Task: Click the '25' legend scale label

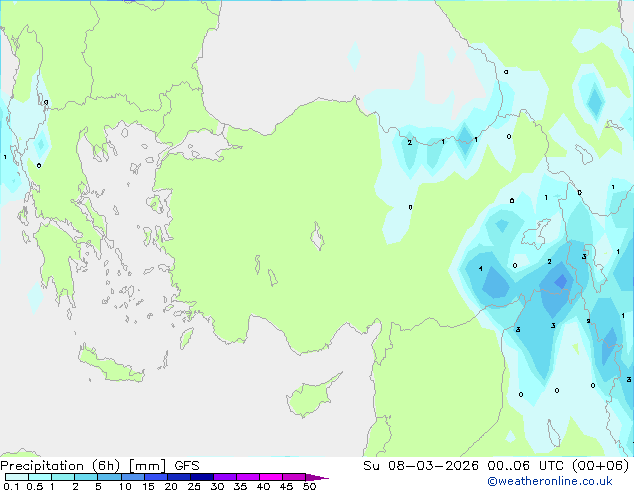Action: tap(194, 486)
